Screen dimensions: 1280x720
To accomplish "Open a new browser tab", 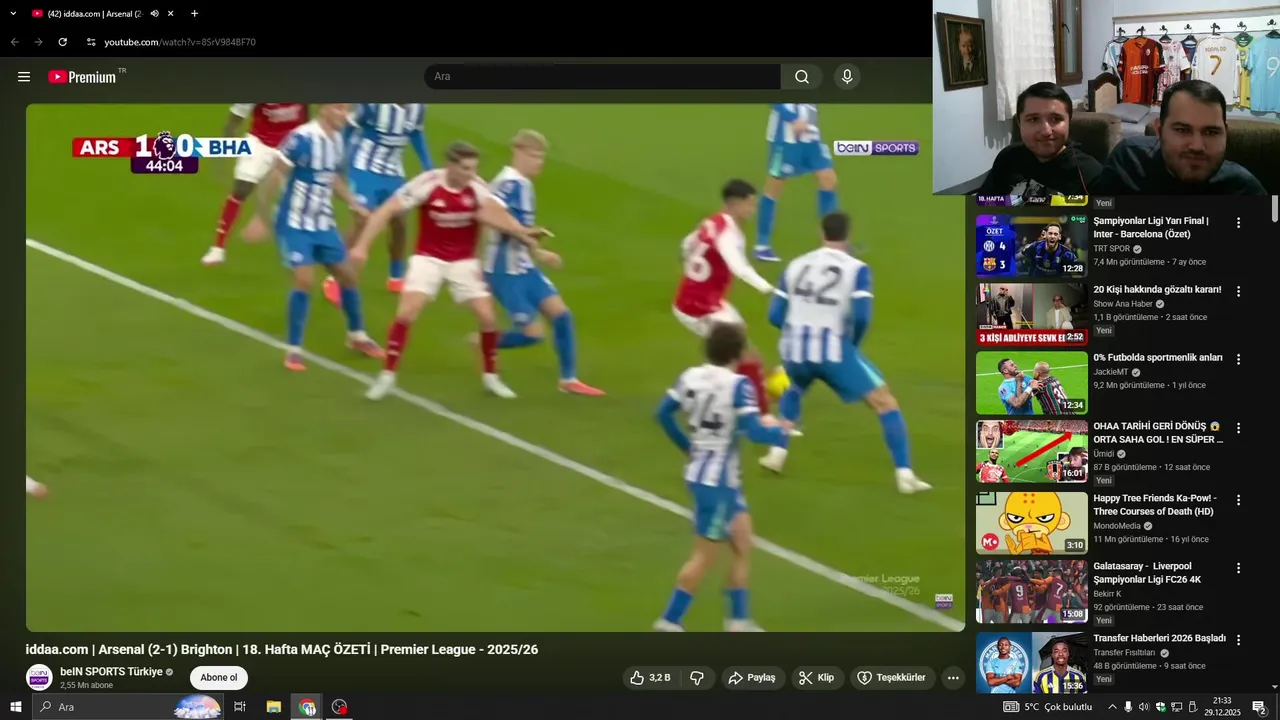I will (x=194, y=14).
